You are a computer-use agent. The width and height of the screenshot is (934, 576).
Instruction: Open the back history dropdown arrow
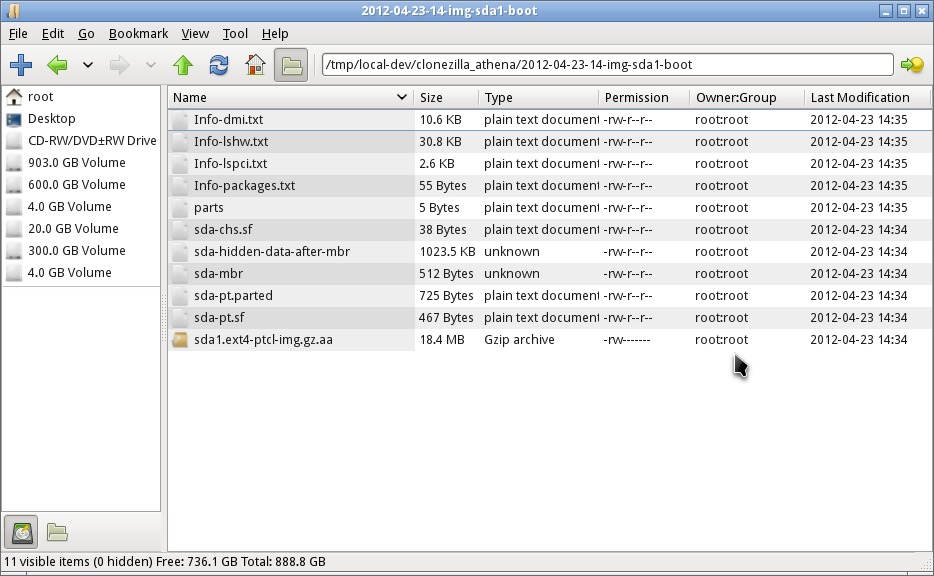pos(88,65)
